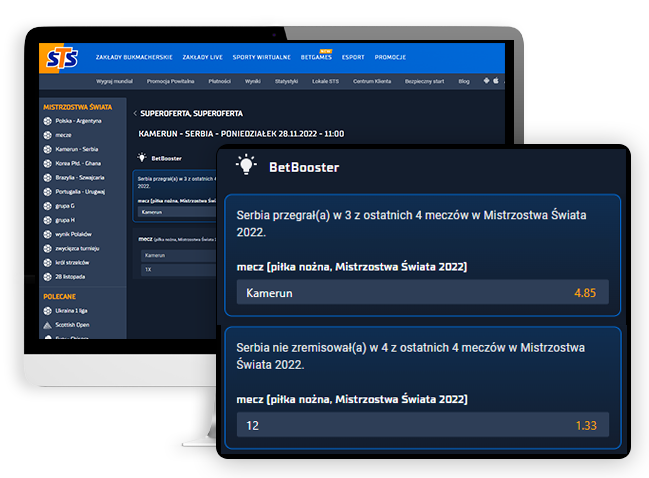Click Serbia przegrał(a) statistic text in popup

[x=411, y=223]
